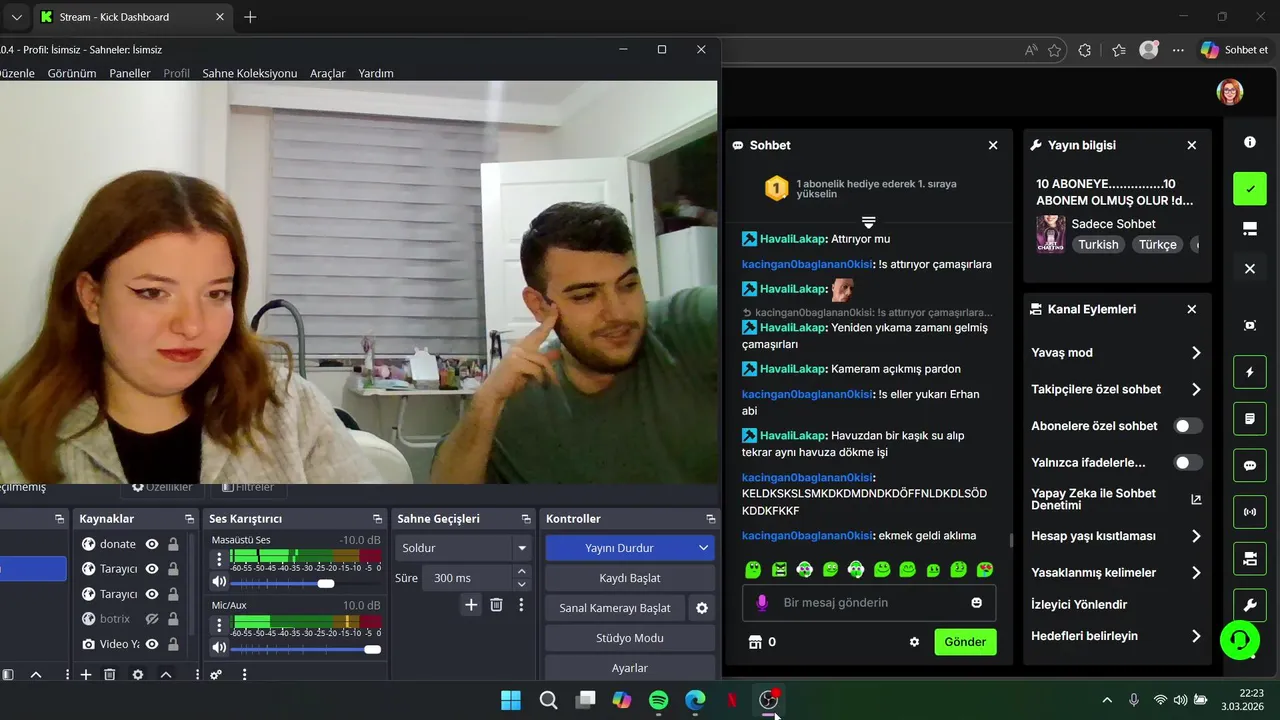Click the chat bubble sidebar icon

click(x=1250, y=466)
